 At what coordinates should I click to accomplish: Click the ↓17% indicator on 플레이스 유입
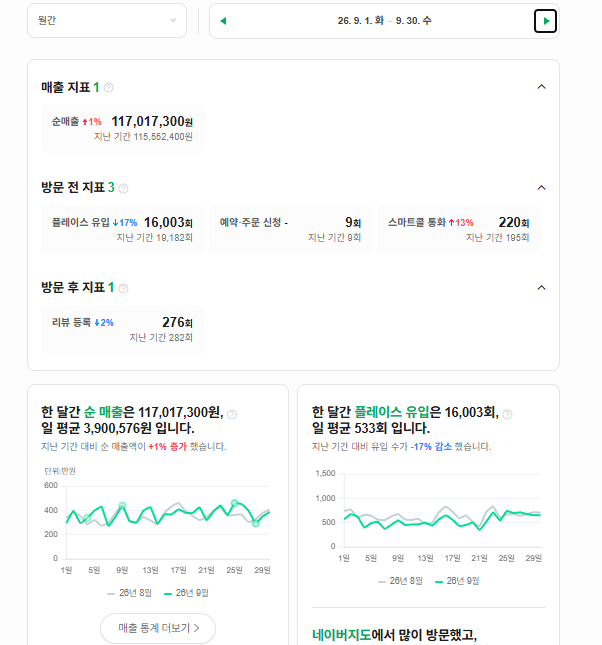125,223
